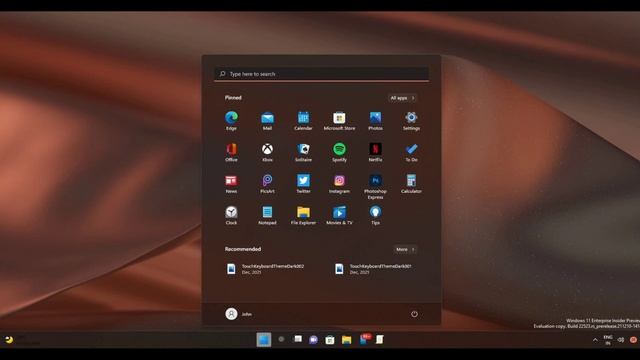Switch the ENG input language indicator
Viewport: 640px width, 360px height.
pos(608,340)
